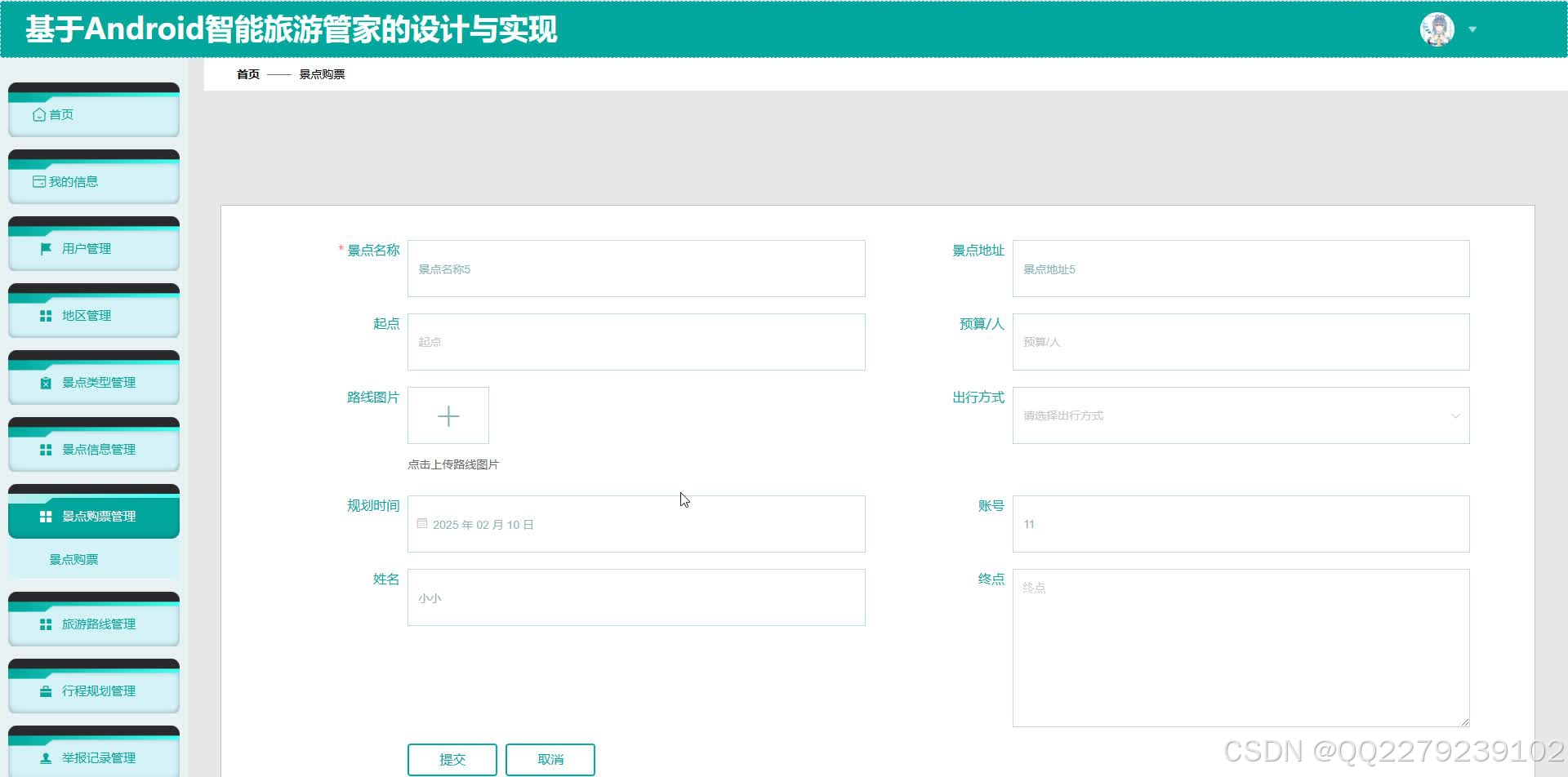The image size is (1568, 777).
Task: Click the card icon beside 我的信息
Action: click(39, 182)
